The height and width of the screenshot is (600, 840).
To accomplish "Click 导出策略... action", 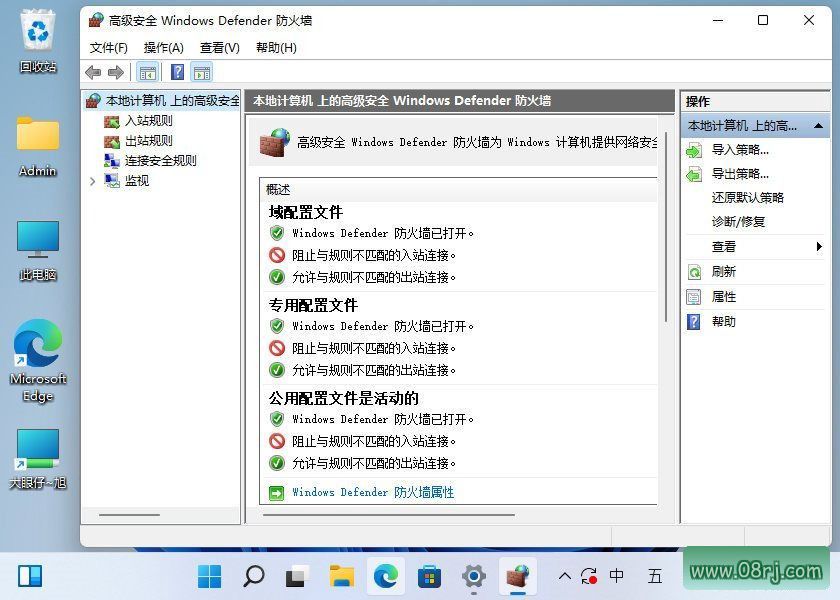I will coord(740,174).
